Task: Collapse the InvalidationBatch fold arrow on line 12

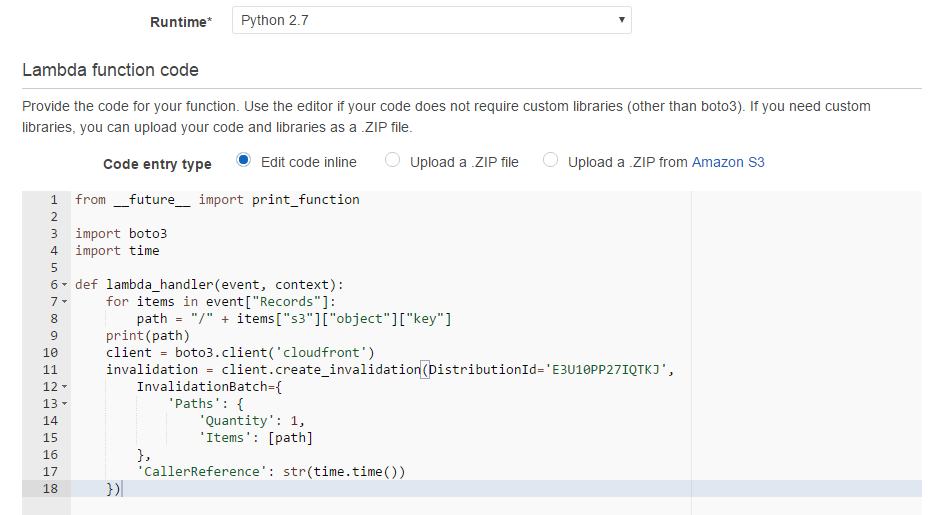Action: coord(64,387)
